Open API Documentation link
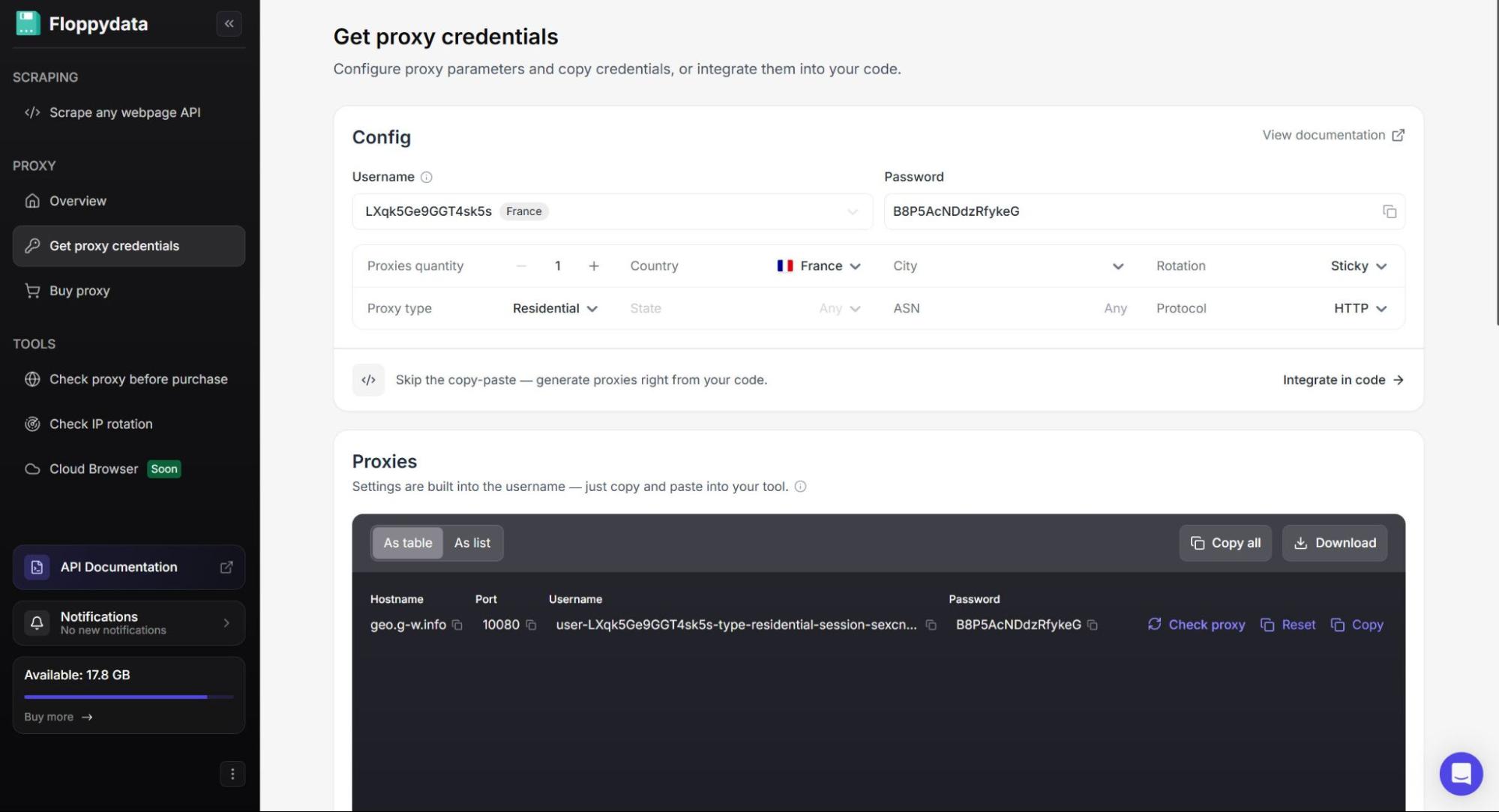 coord(129,568)
